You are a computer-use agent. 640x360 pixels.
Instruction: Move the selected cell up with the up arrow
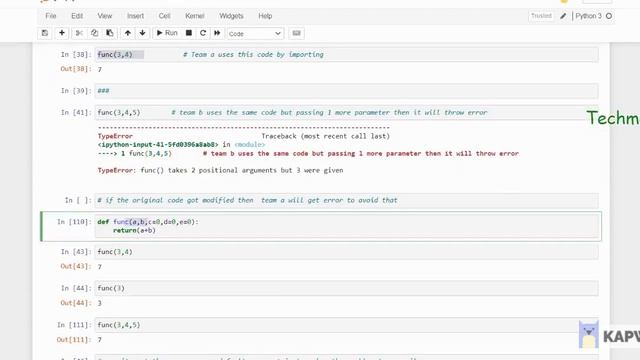click(x=128, y=33)
